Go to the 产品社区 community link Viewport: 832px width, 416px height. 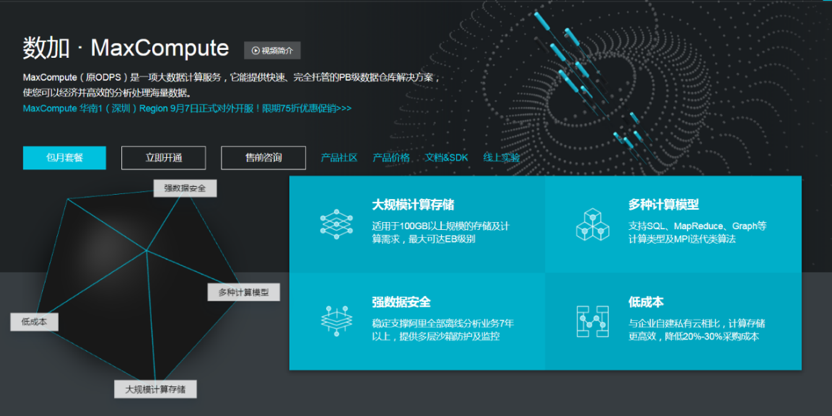[339, 158]
